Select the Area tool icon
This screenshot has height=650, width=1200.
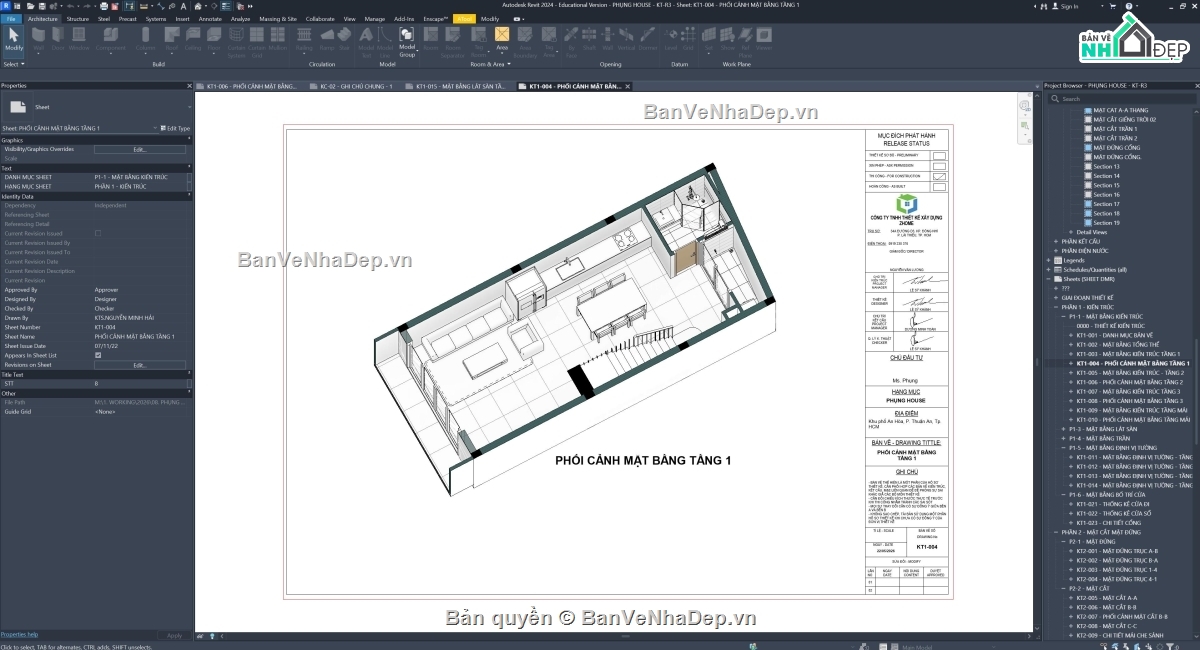502,35
